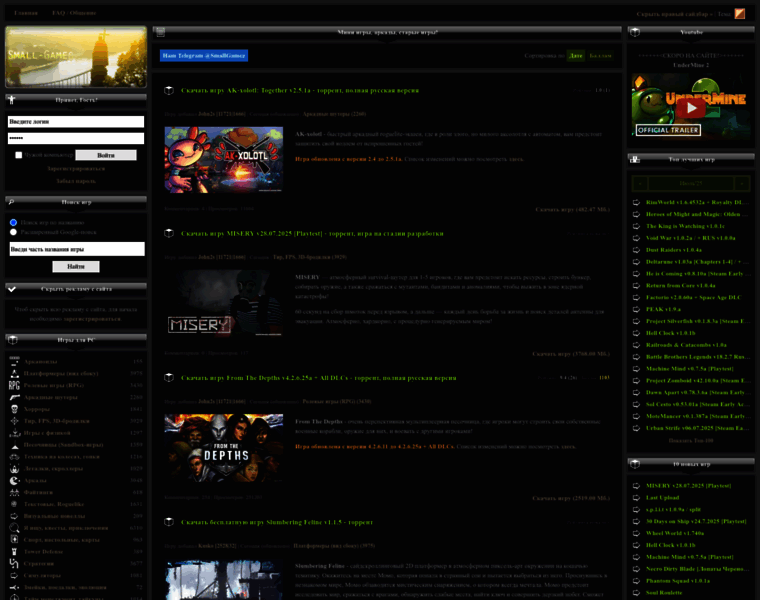Click the cube icon beside From The Depths title
The width and height of the screenshot is (760, 600).
pos(169,378)
